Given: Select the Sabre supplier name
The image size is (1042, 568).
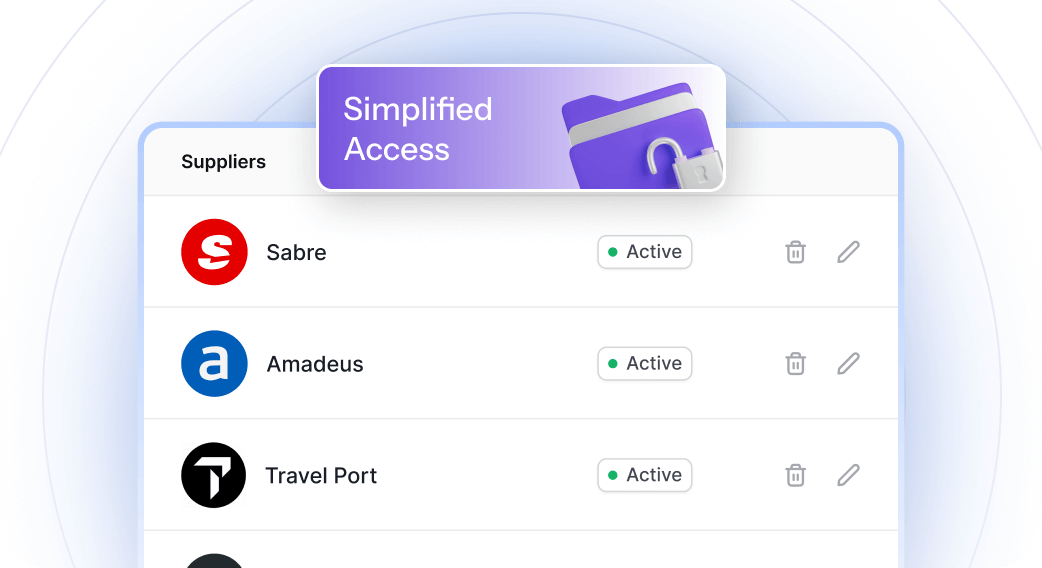Looking at the screenshot, I should coord(296,253).
